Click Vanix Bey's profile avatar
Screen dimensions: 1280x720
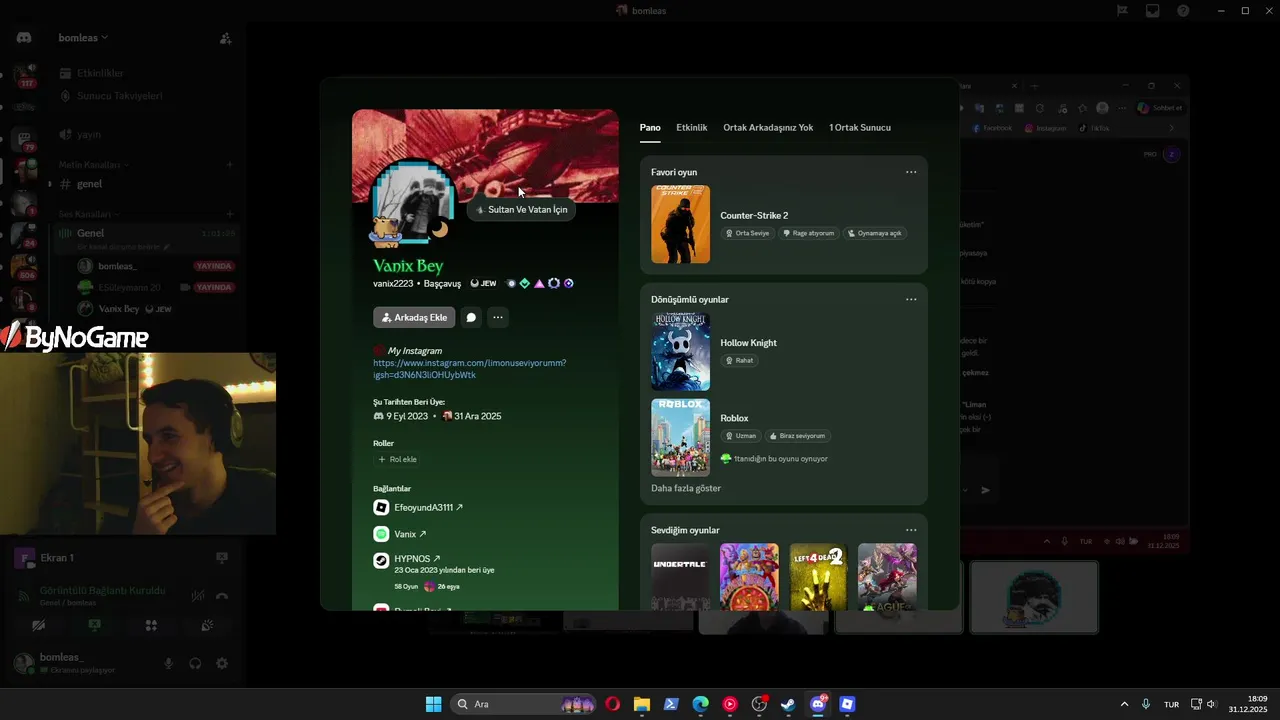point(413,203)
